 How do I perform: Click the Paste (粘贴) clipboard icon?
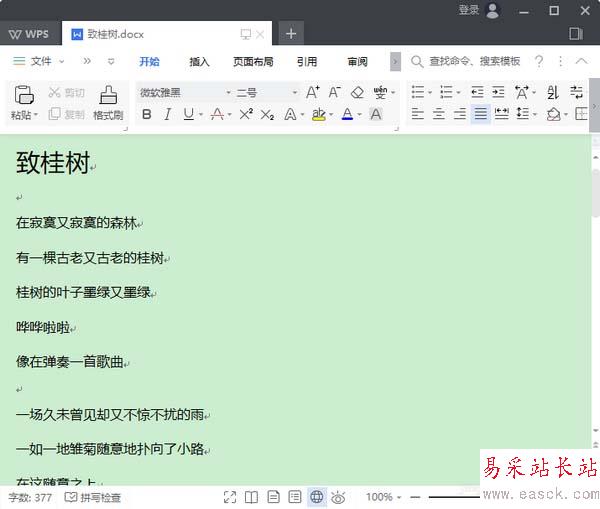[x=24, y=96]
